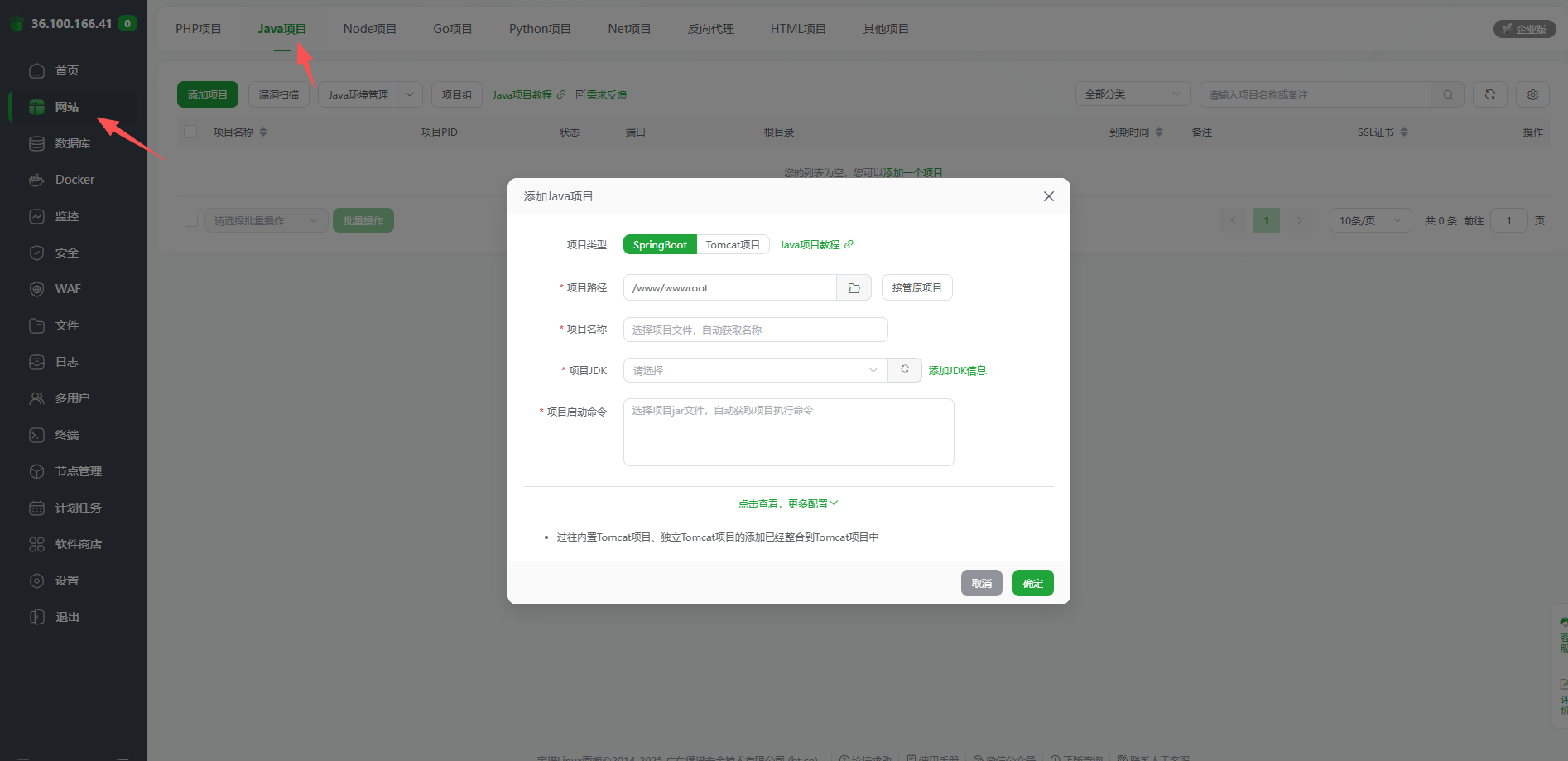Select SpringBoot as project type
This screenshot has width=1568, height=761.
659,243
